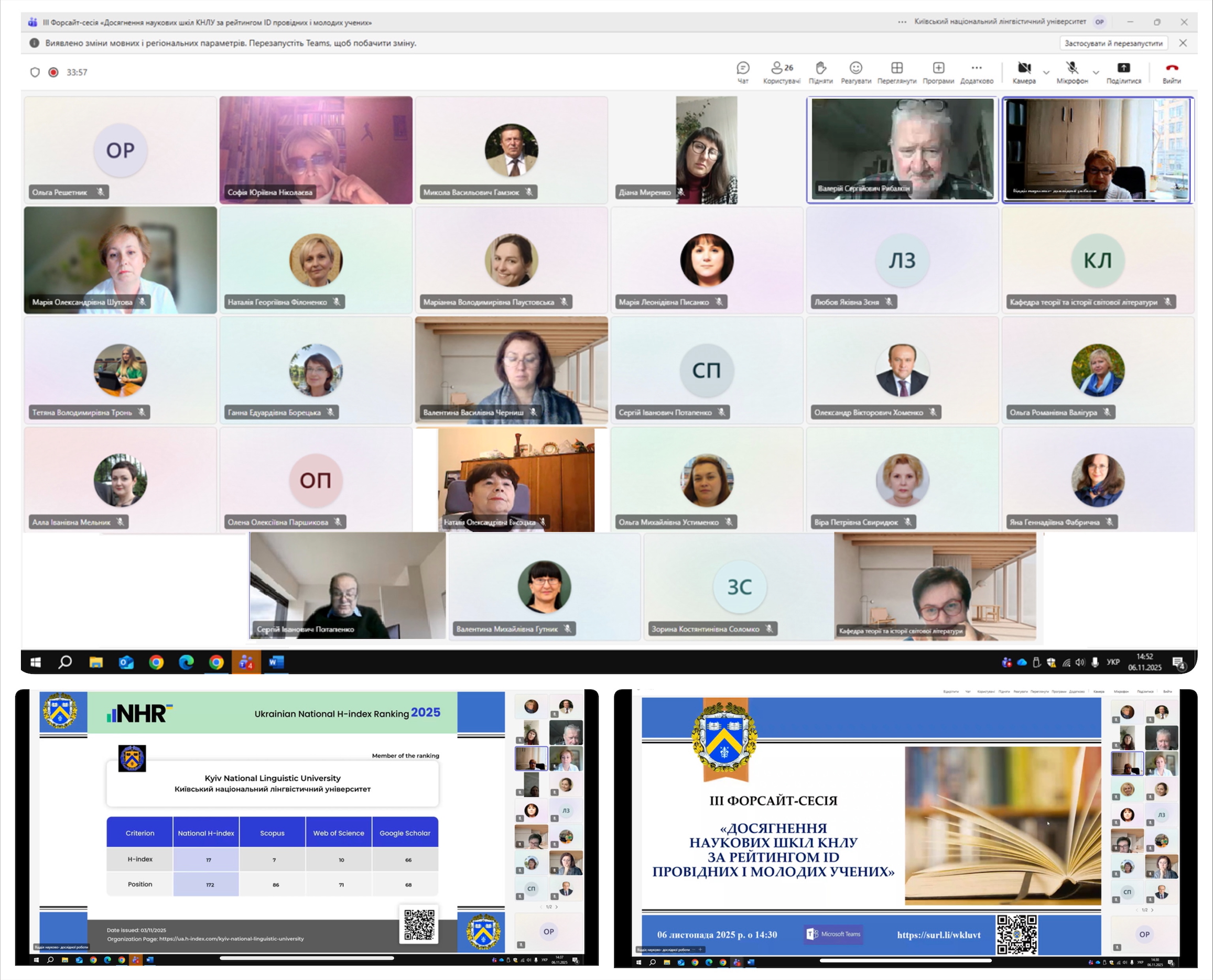Open the Переглянути view layout icon
Viewport: 1213px width, 980px height.
[x=897, y=69]
